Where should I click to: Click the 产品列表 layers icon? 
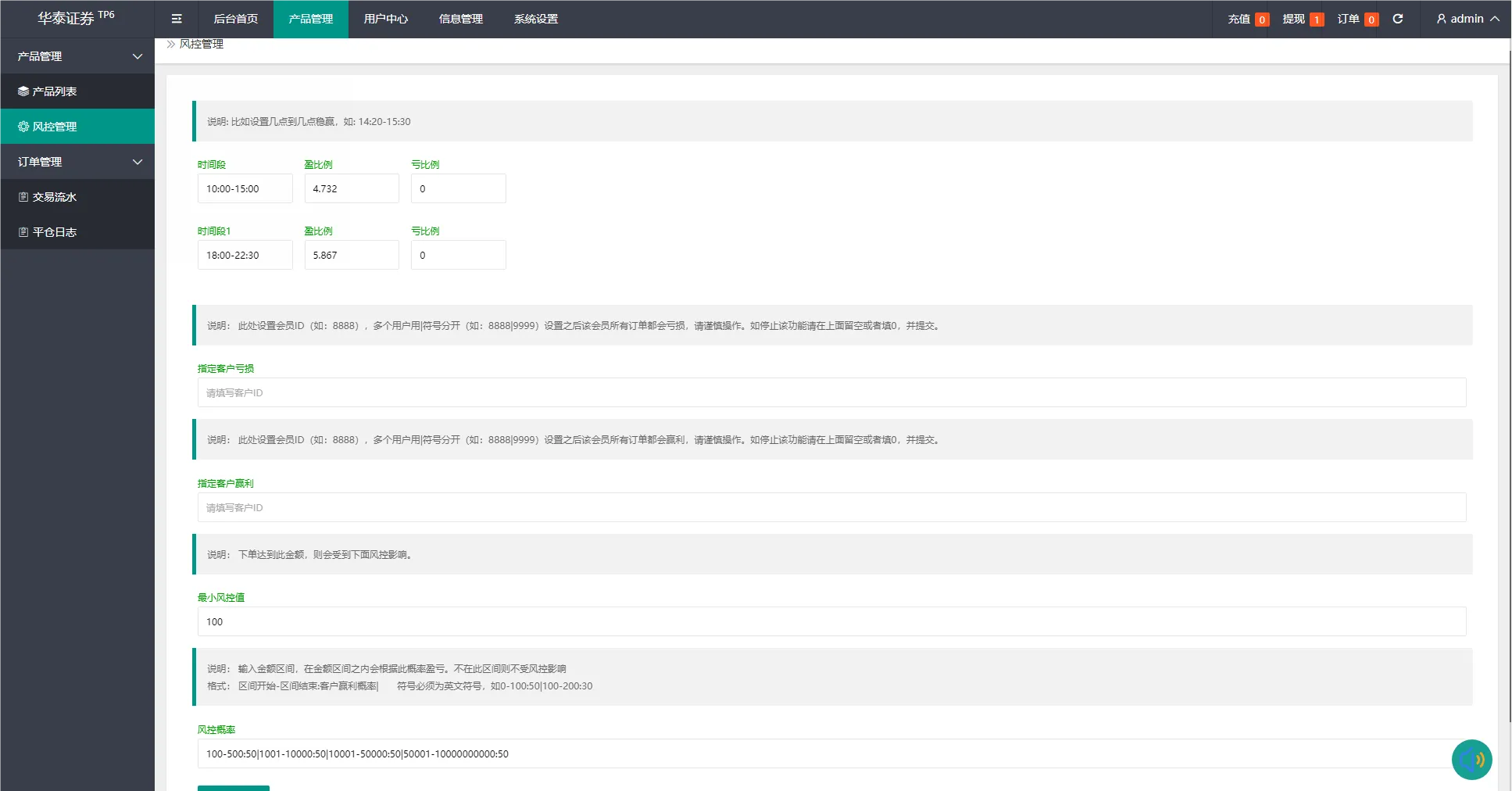(x=23, y=91)
